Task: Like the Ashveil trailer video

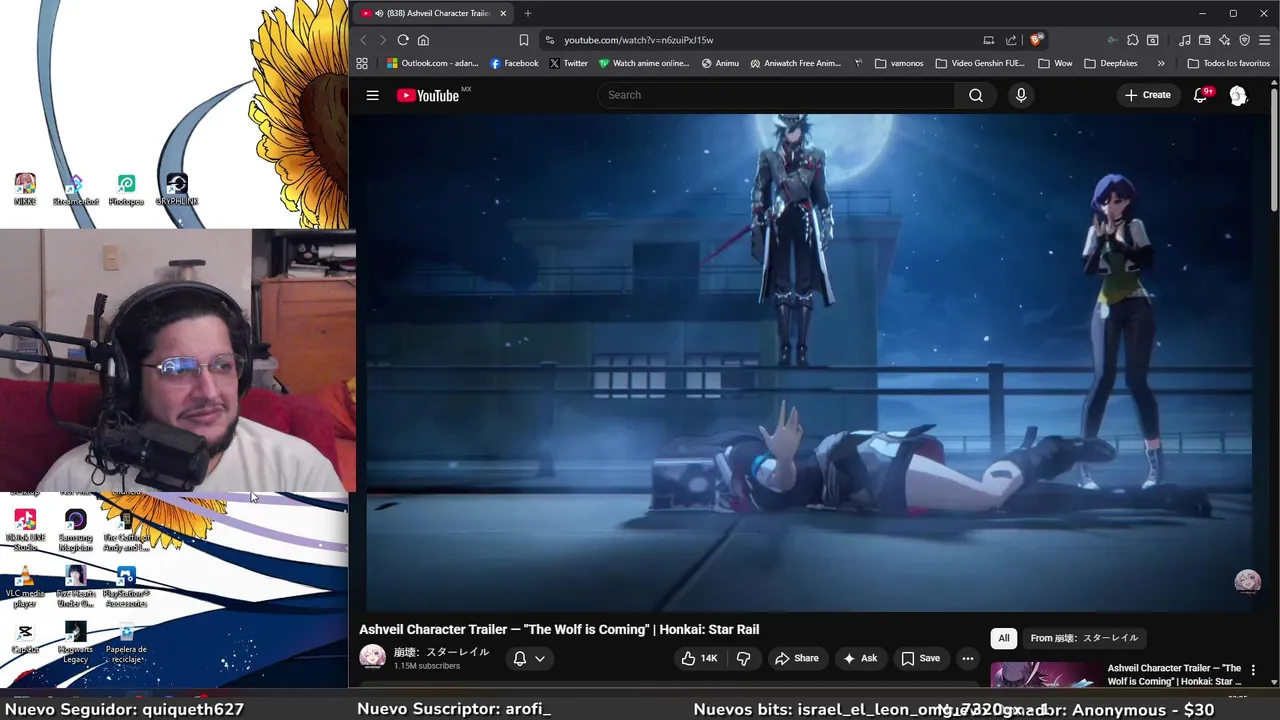Action: pyautogui.click(x=699, y=658)
